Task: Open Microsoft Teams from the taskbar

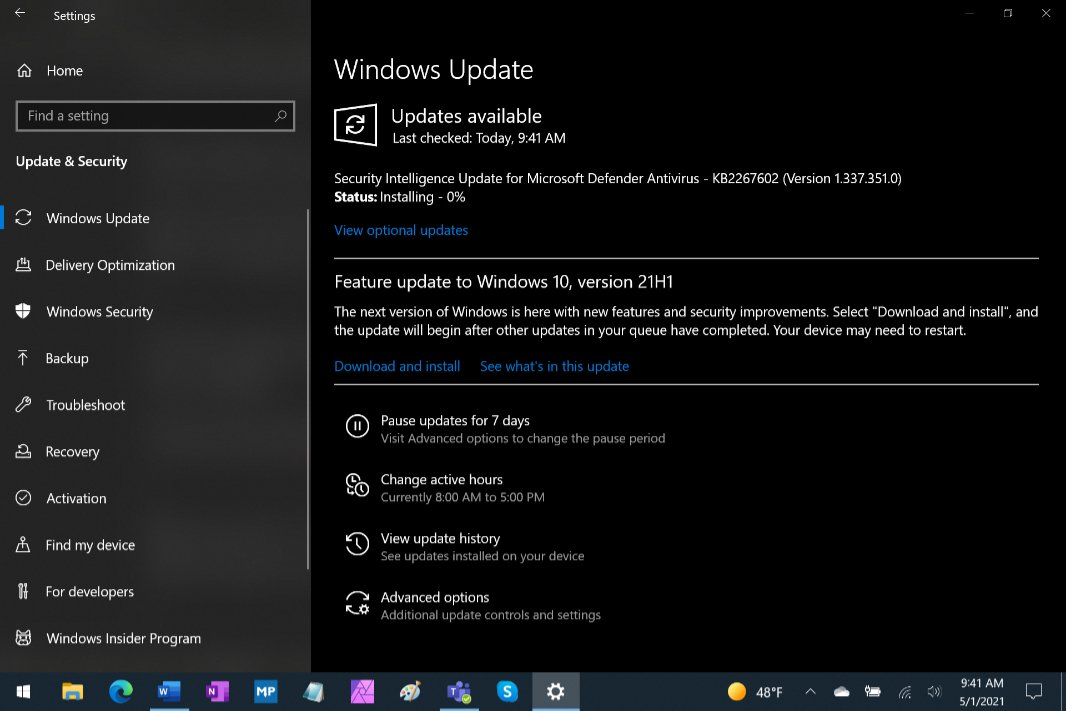Action: (x=459, y=691)
